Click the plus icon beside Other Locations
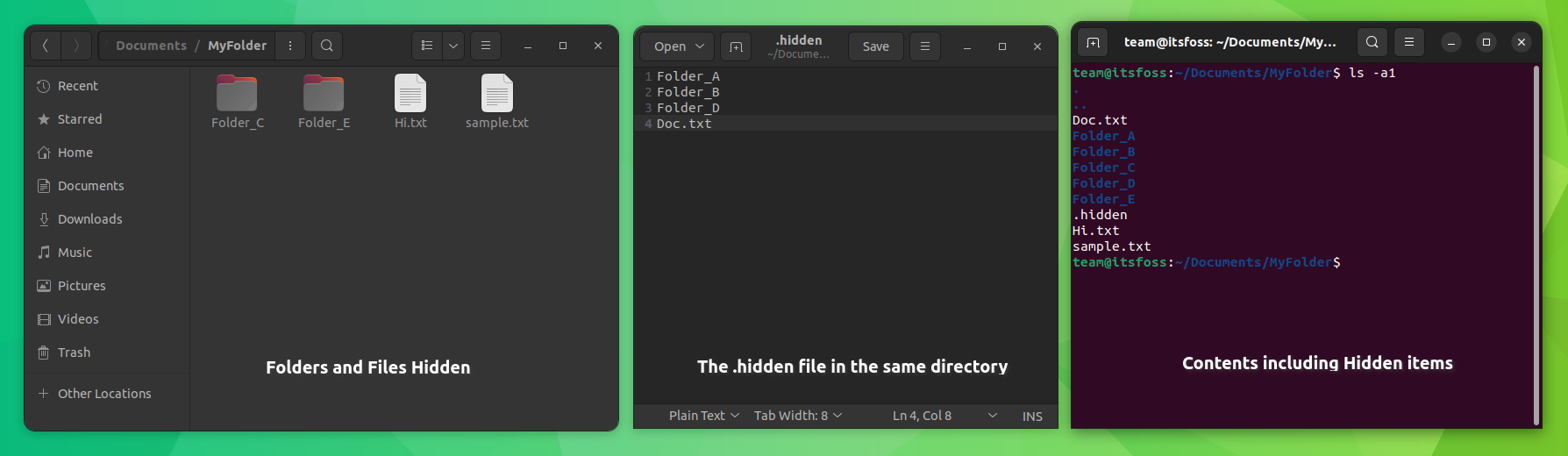Image resolution: width=1568 pixels, height=456 pixels. (44, 394)
